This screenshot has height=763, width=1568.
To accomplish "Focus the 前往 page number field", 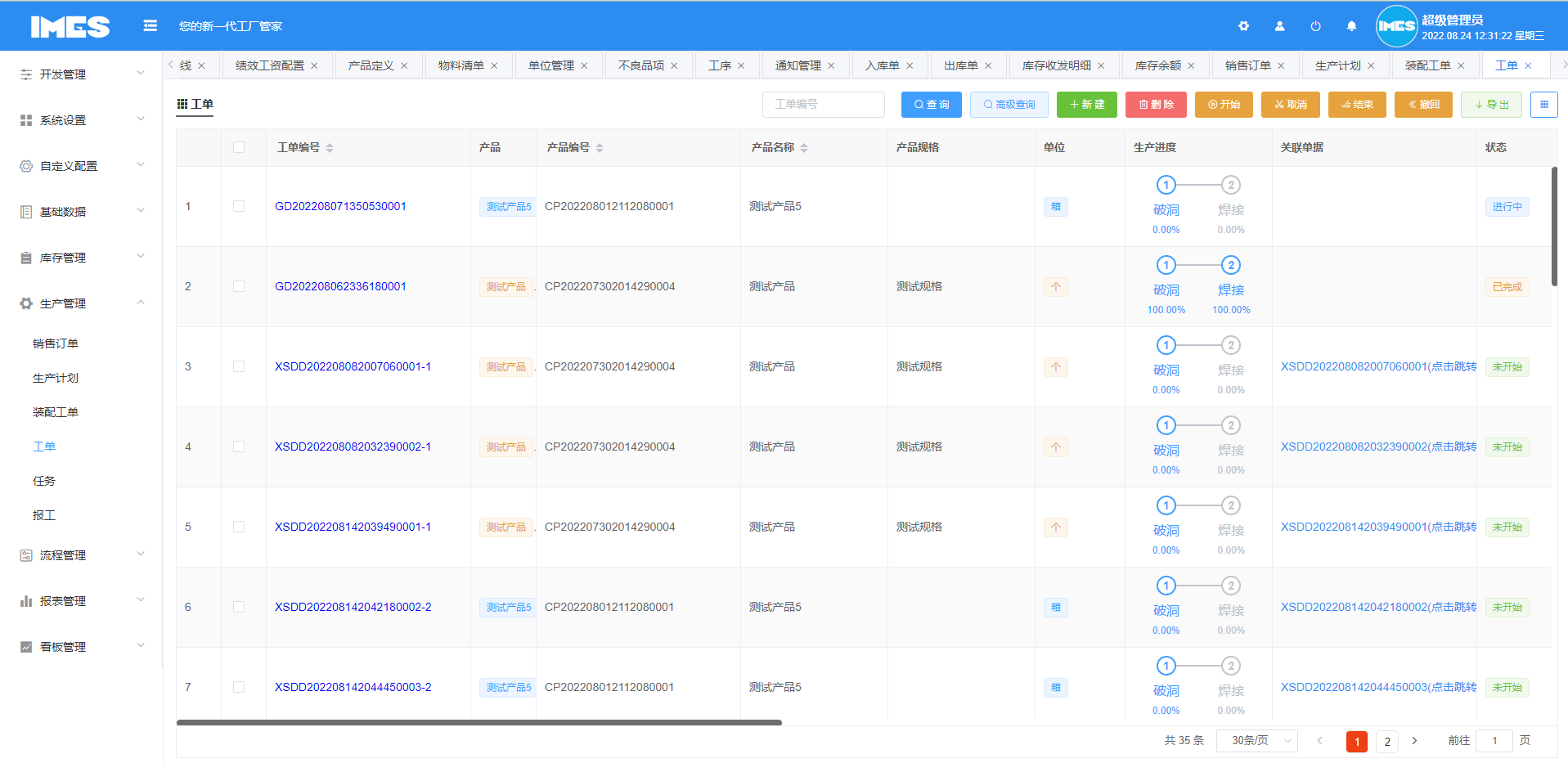I will pos(1494,741).
